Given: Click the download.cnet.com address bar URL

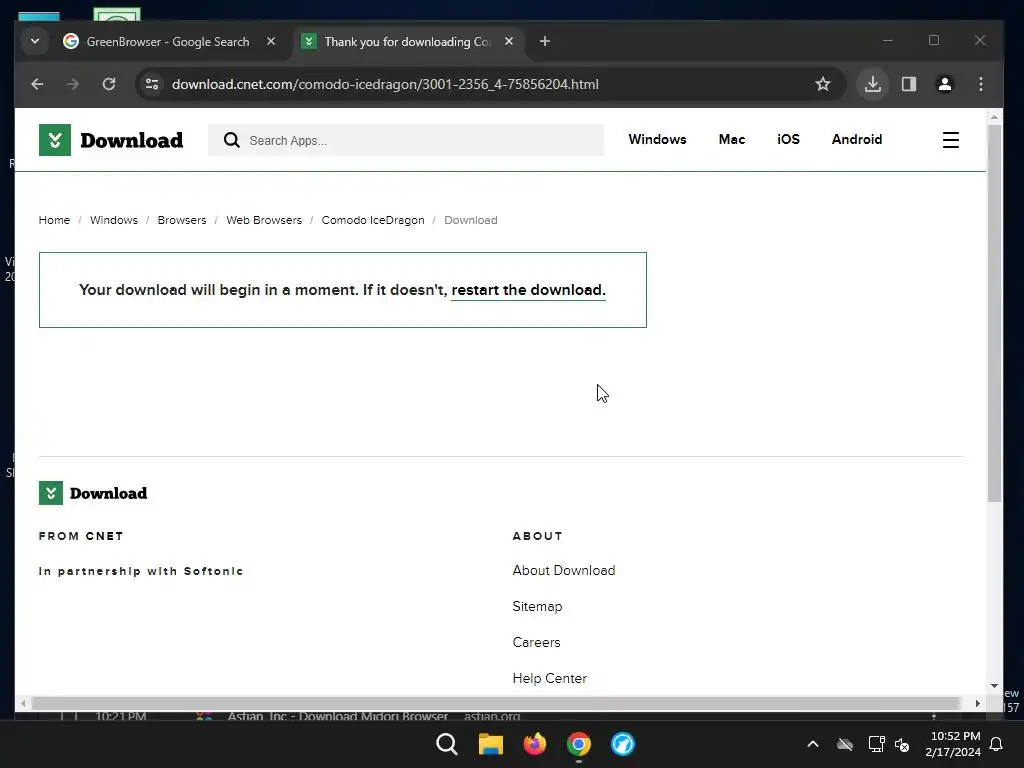Looking at the screenshot, I should pyautogui.click(x=385, y=84).
